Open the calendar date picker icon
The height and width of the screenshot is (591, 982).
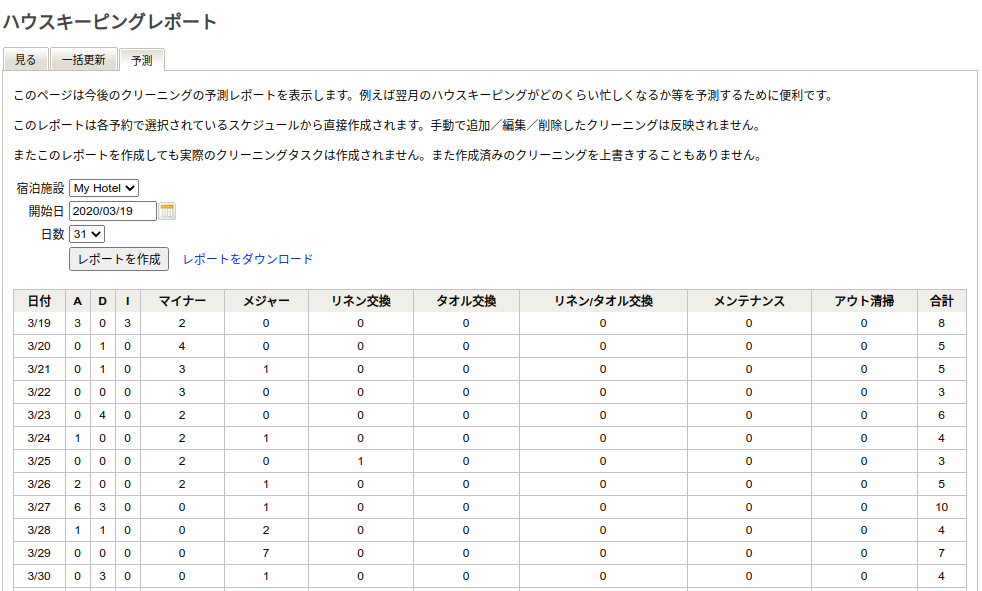[167, 211]
